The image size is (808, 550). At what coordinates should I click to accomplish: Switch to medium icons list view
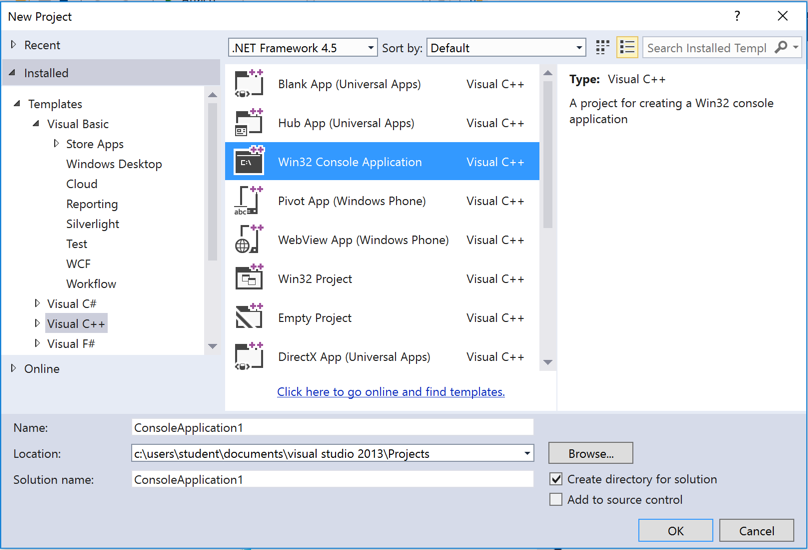click(627, 47)
